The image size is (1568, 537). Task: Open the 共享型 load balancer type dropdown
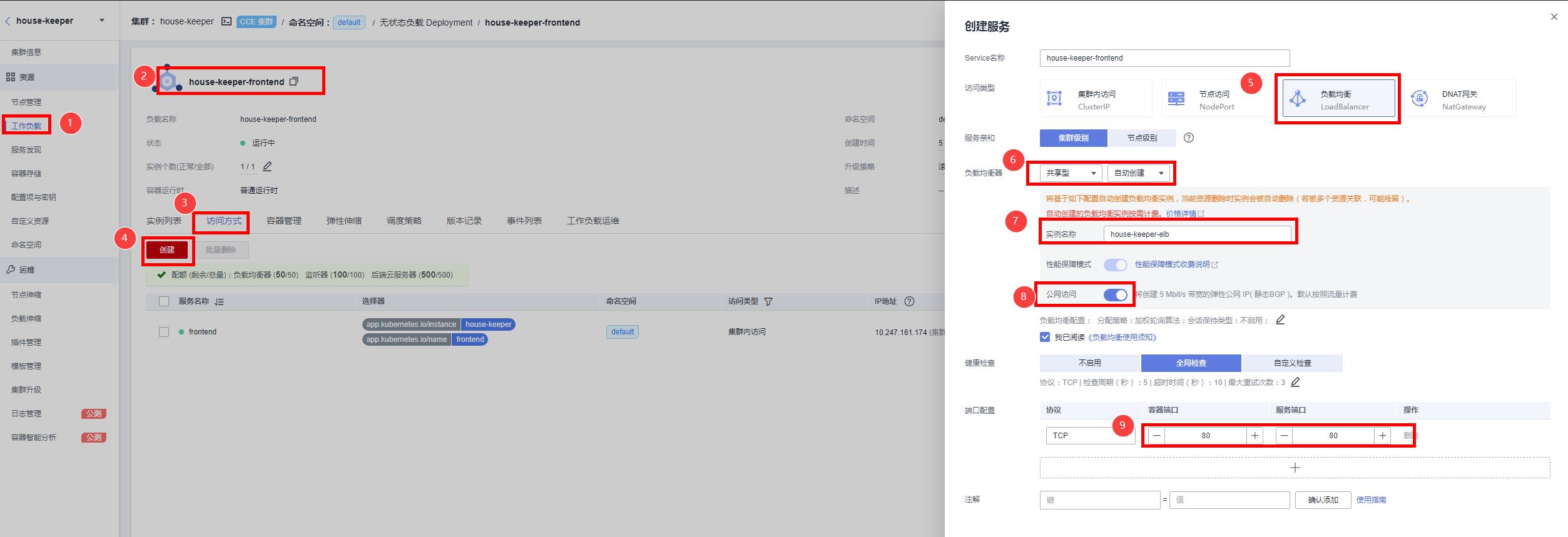[x=1071, y=173]
